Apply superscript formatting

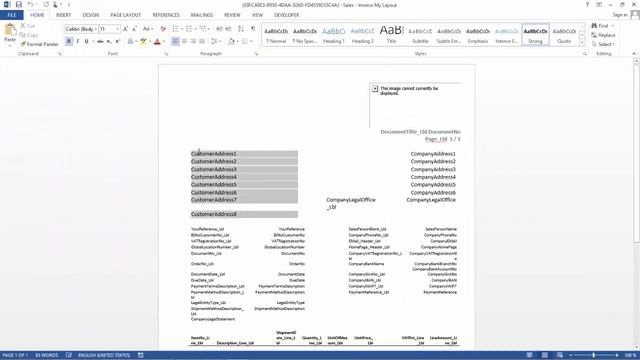coord(118,41)
